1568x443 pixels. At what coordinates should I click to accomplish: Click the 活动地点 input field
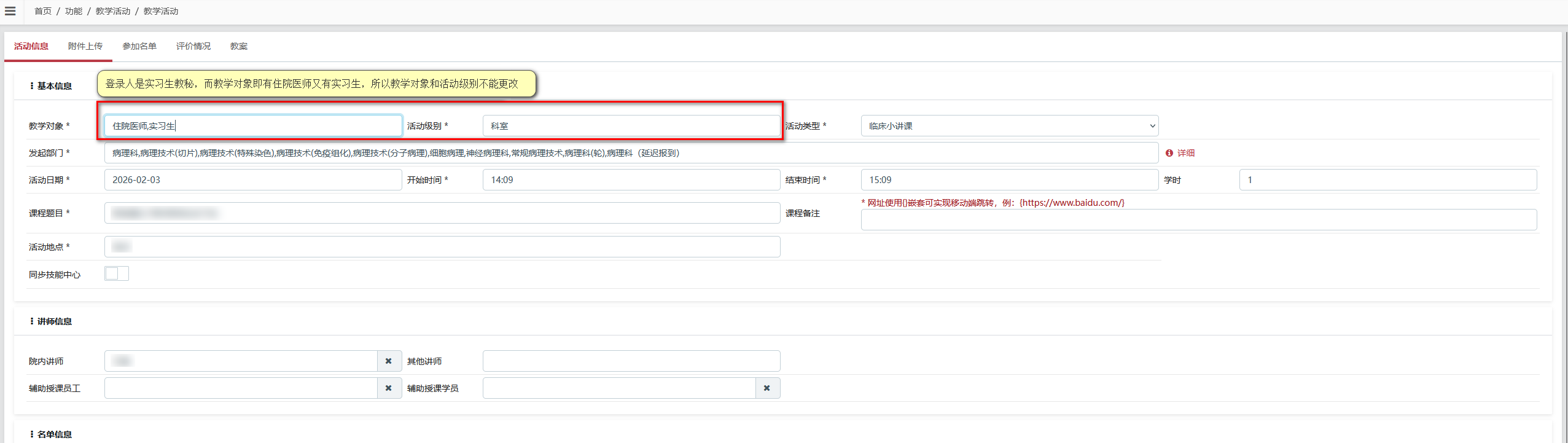pyautogui.click(x=442, y=247)
